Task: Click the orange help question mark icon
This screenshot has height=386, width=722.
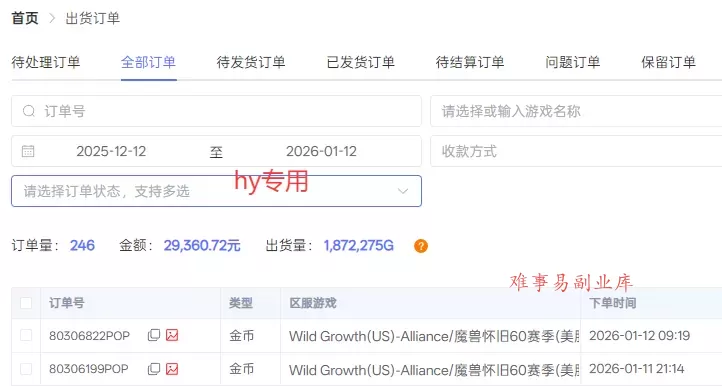Action: (x=421, y=246)
